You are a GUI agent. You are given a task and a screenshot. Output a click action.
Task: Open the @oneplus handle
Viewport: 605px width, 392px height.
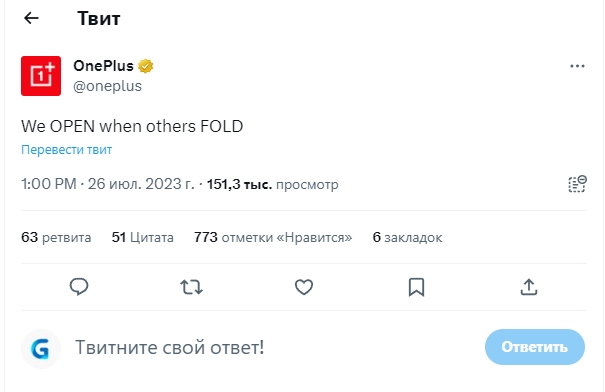point(107,86)
